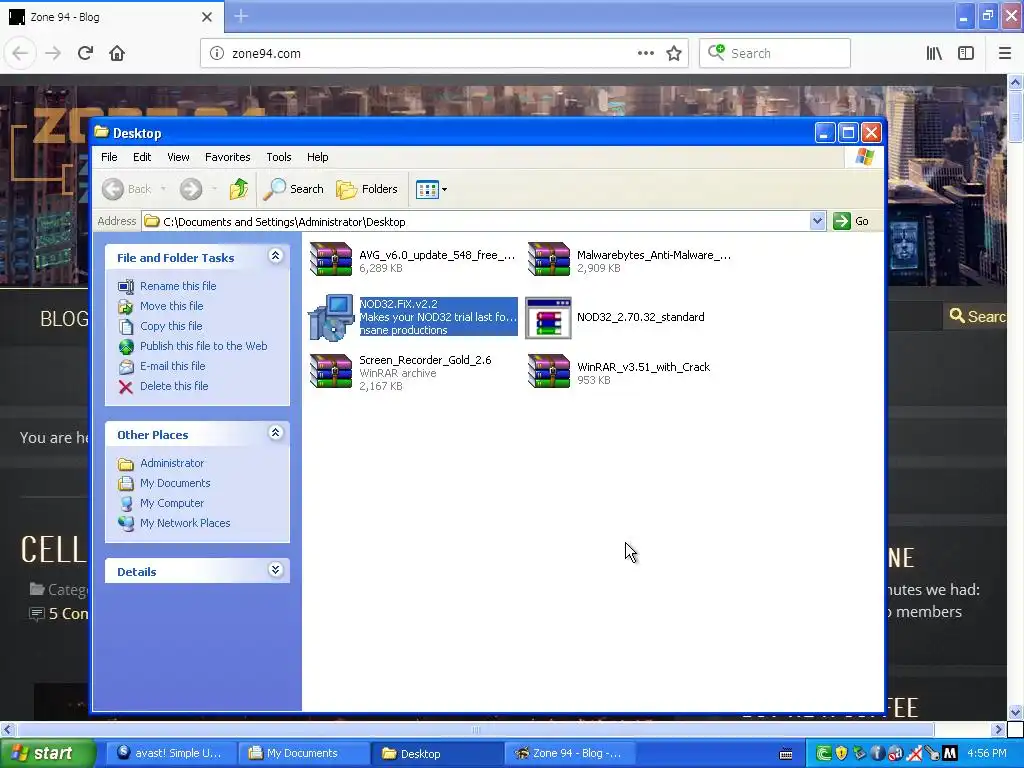Toggle the Folders pane in Explorer

click(x=367, y=189)
